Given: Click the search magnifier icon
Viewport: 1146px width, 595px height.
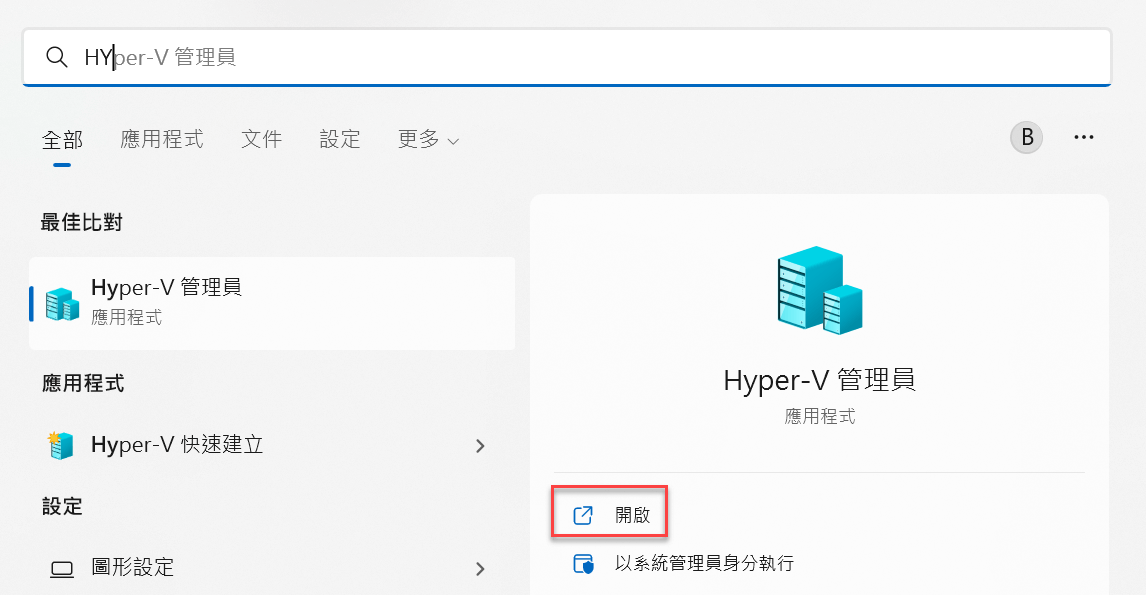Looking at the screenshot, I should pos(56,56).
